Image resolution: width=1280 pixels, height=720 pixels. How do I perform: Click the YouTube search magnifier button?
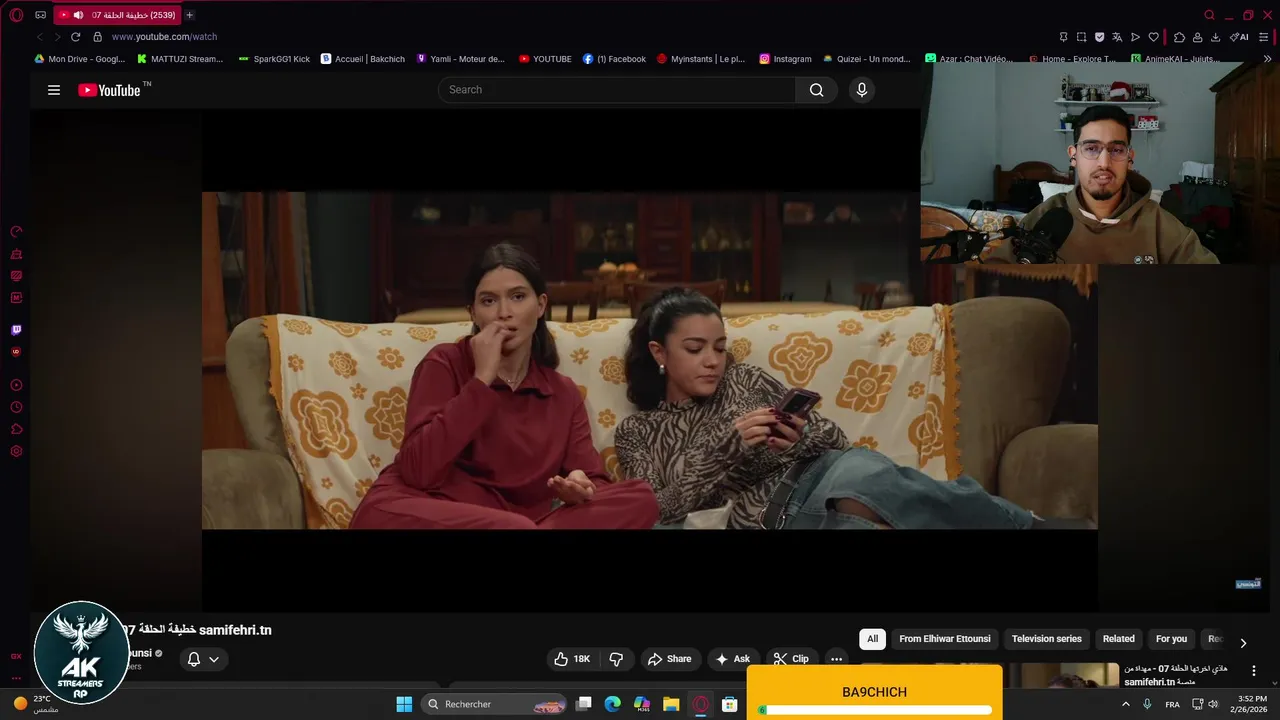click(817, 90)
